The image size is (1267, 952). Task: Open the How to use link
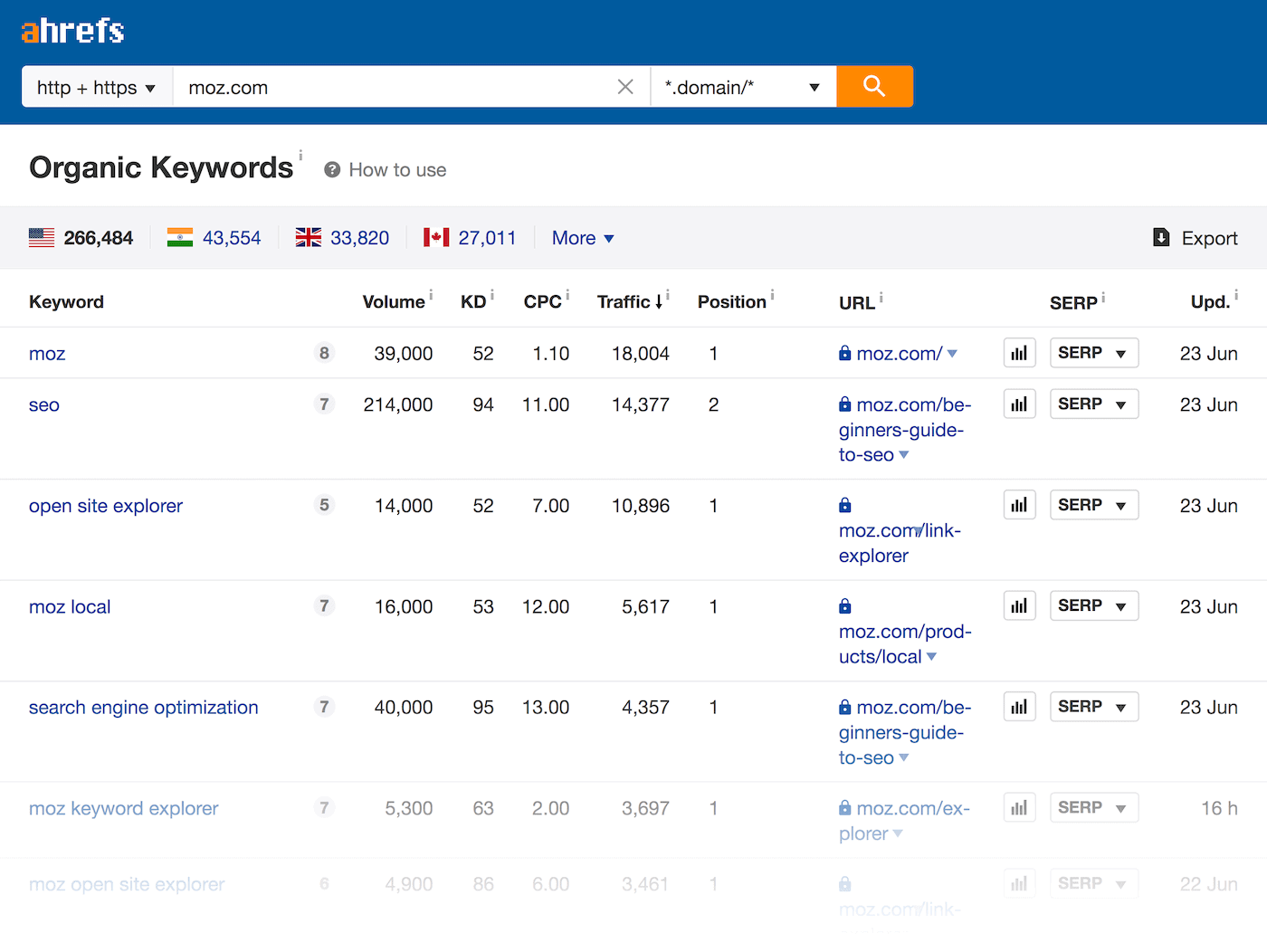coord(397,170)
